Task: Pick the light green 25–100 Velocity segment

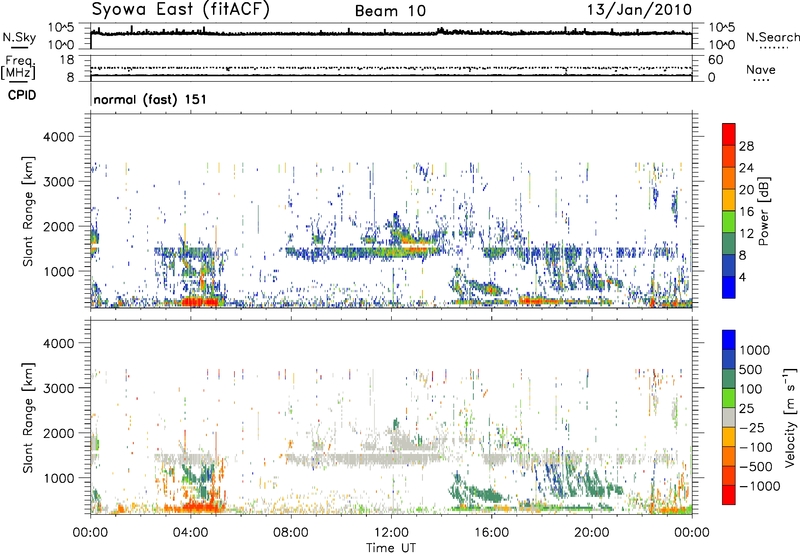Action: coord(729,398)
